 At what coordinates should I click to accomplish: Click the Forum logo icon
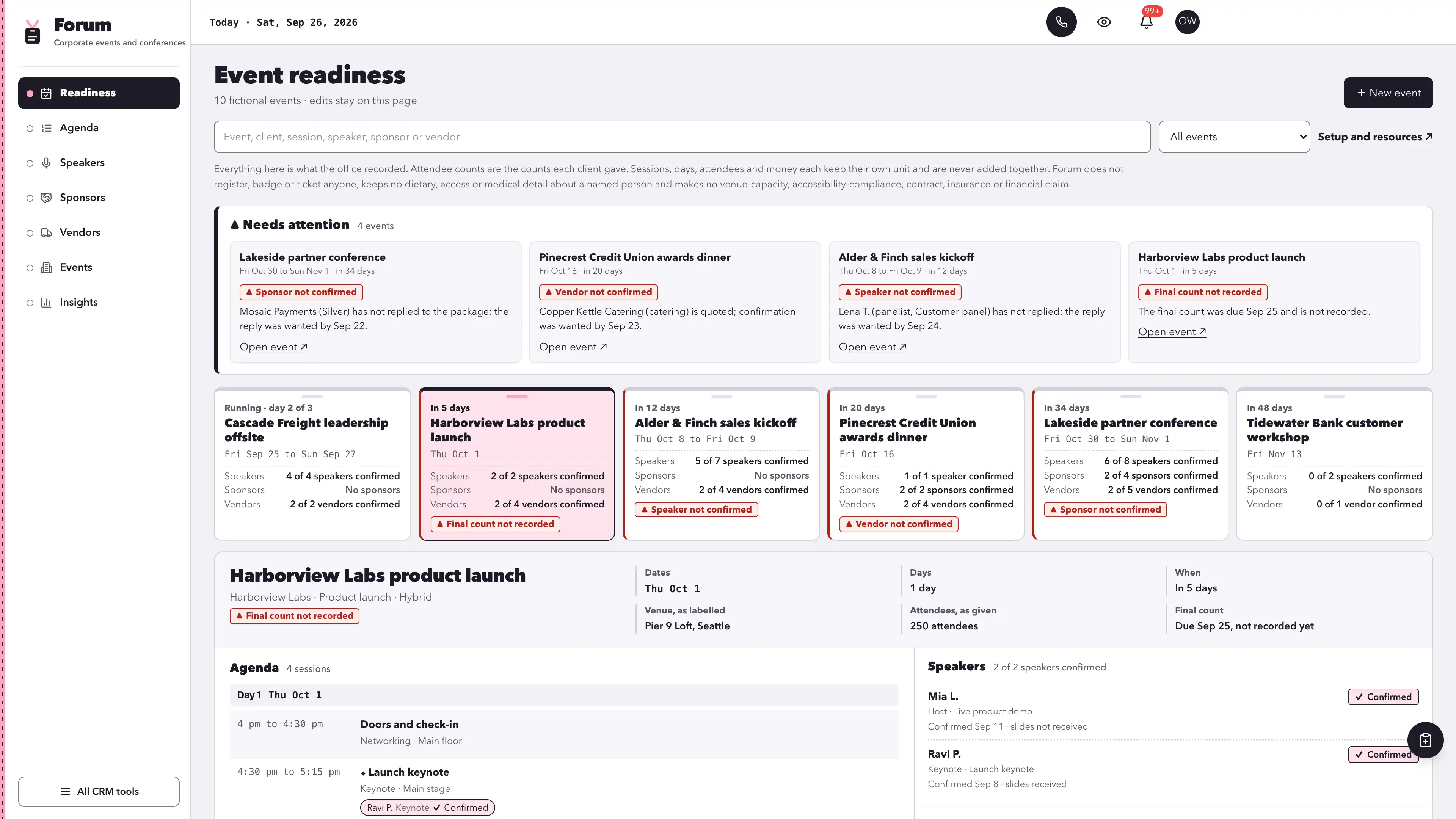33,31
